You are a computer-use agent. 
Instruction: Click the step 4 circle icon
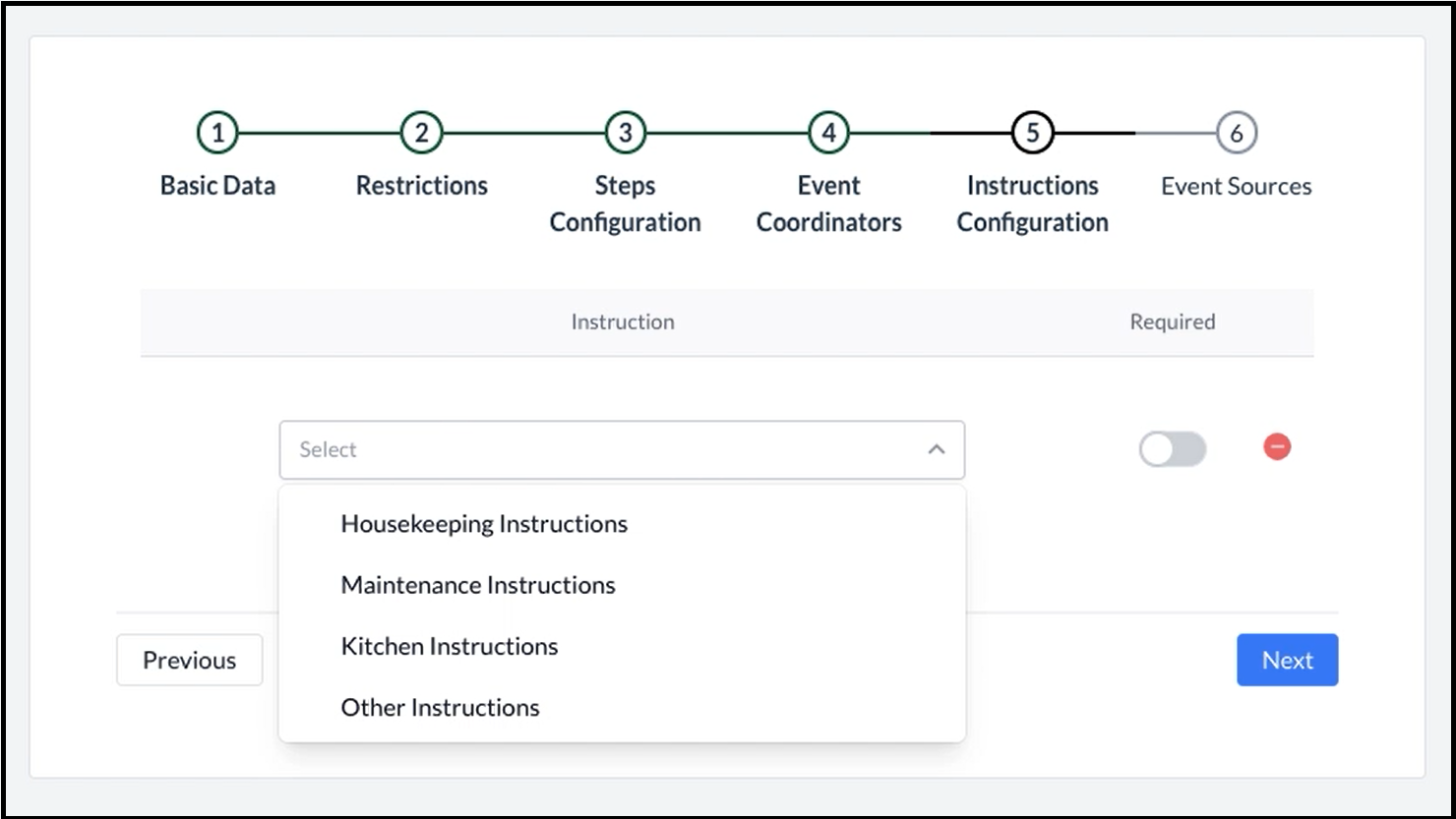(x=828, y=133)
